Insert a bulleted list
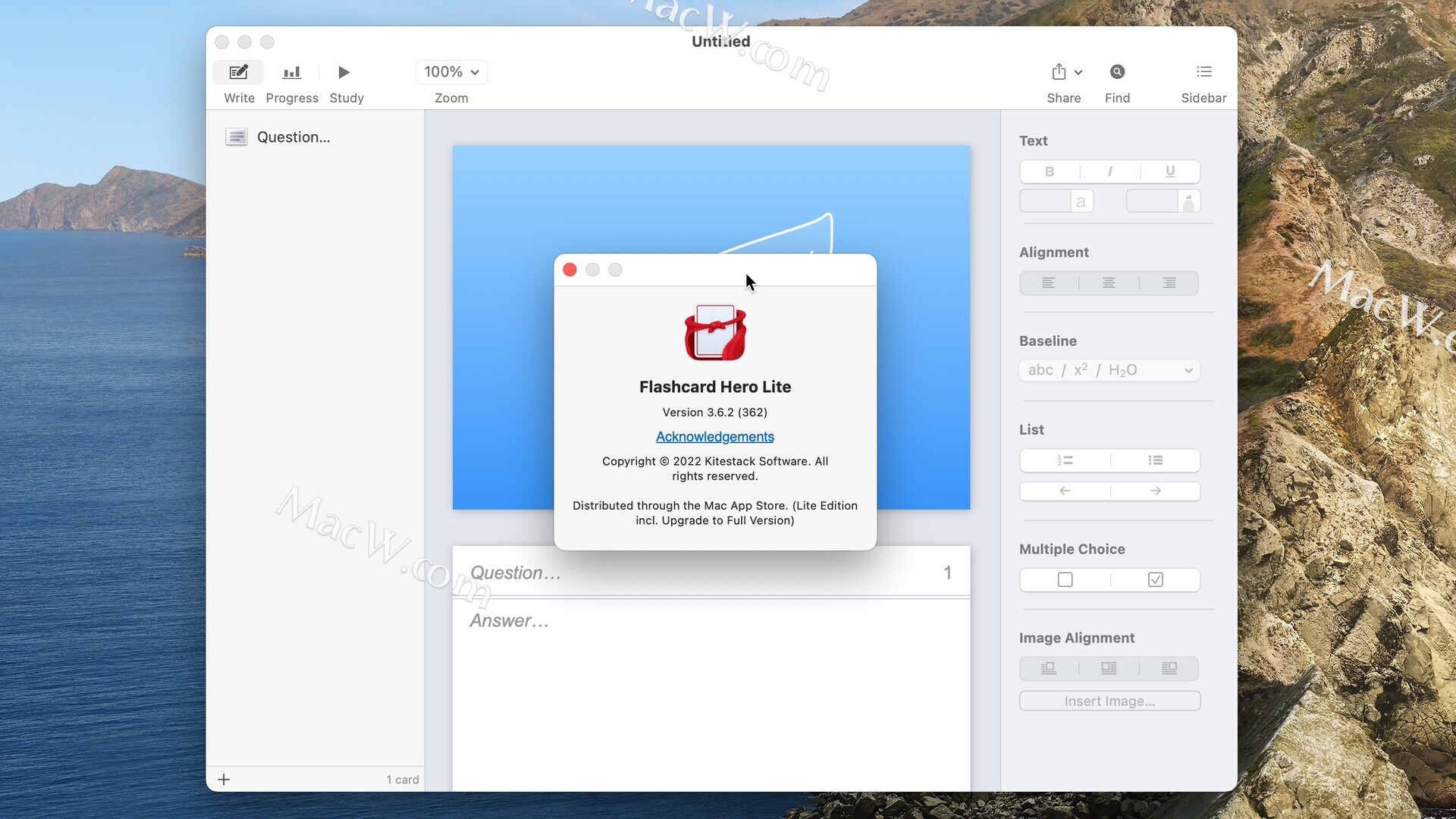This screenshot has height=819, width=1456. pos(1155,461)
